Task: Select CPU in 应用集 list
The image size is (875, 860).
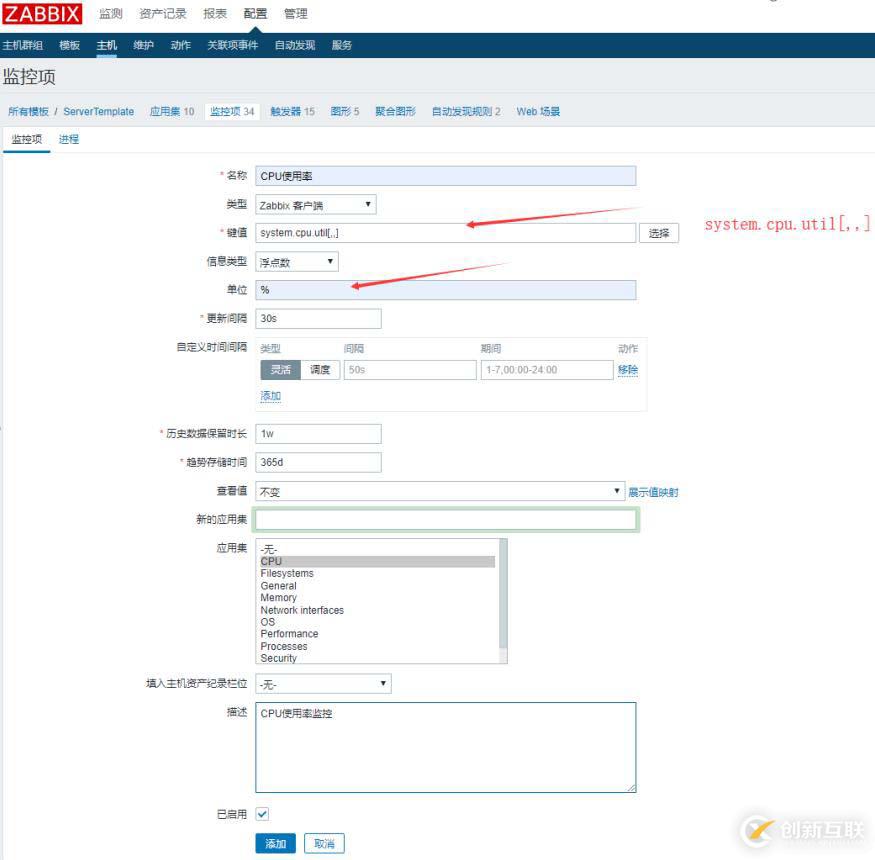Action: click(x=377, y=561)
